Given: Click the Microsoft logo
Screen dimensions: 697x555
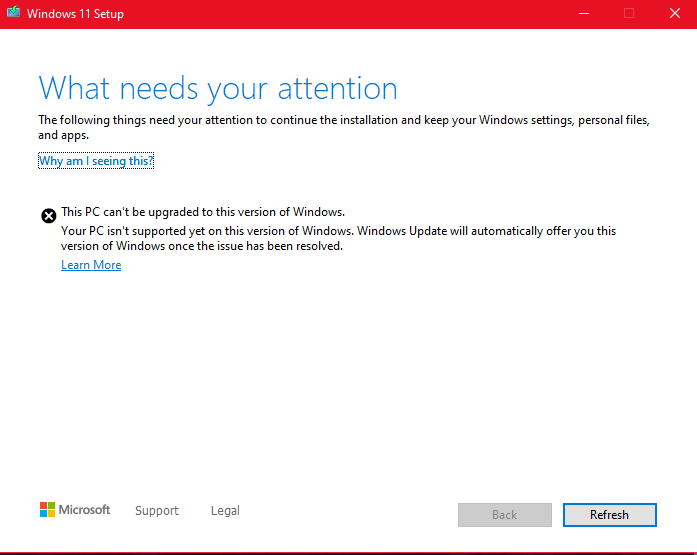Looking at the screenshot, I should tap(75, 510).
